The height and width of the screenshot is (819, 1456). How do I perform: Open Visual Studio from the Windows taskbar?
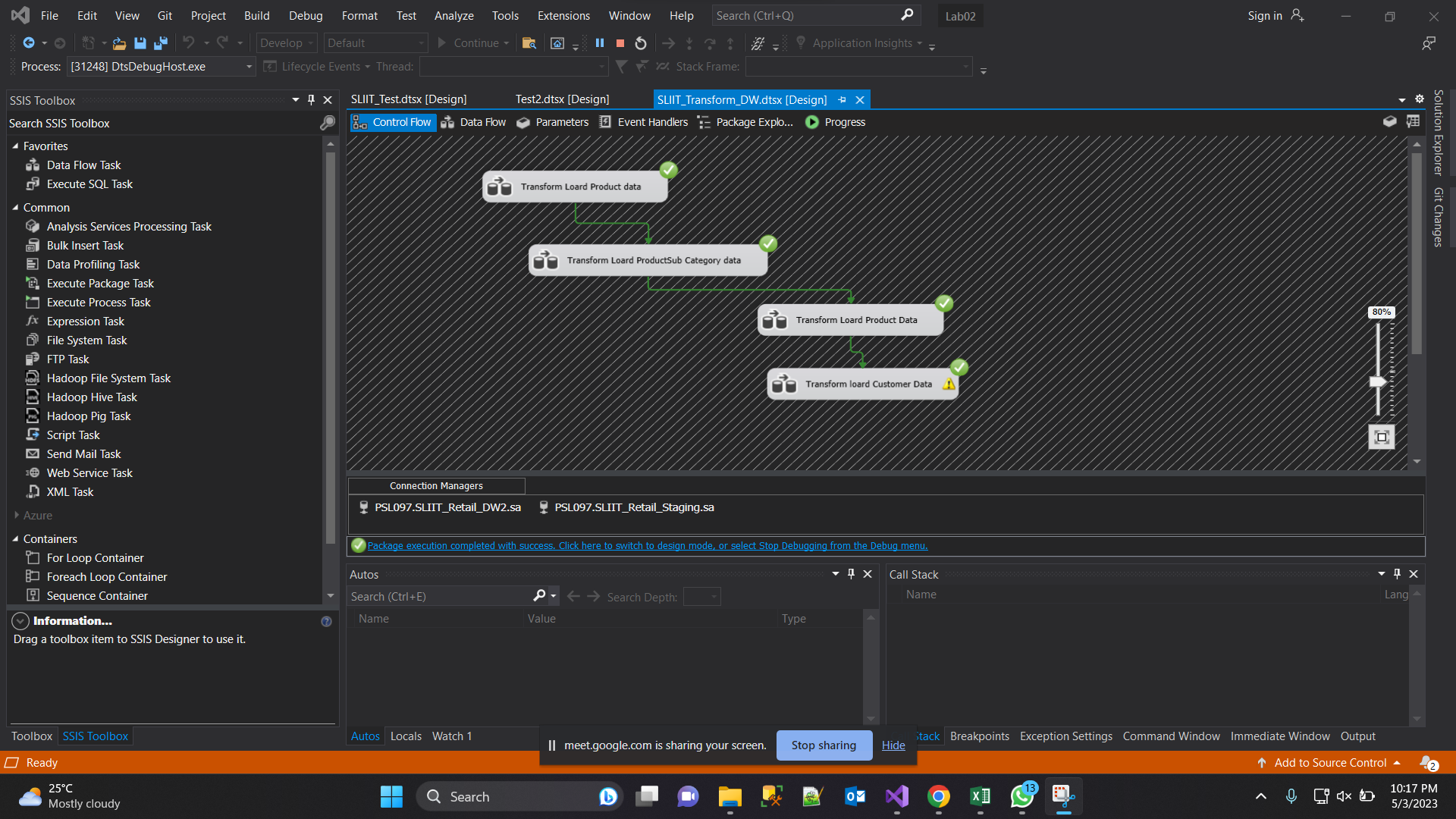click(897, 796)
